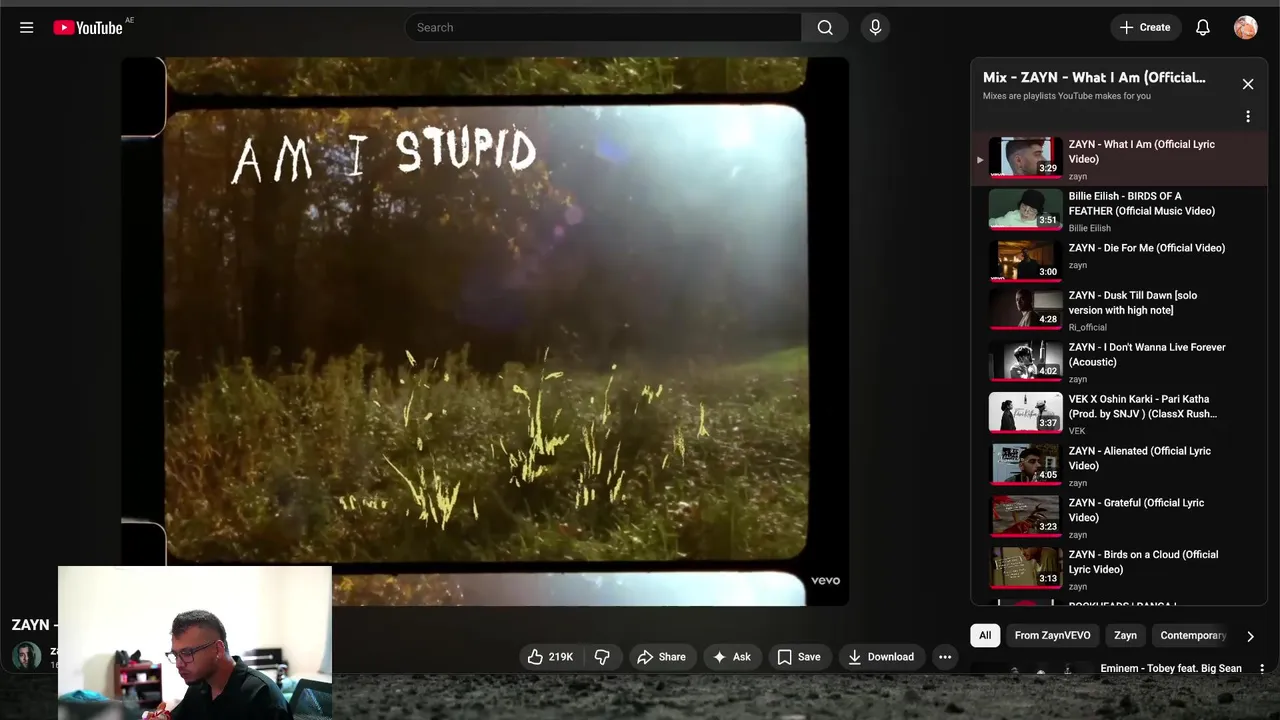Image resolution: width=1280 pixels, height=720 pixels.
Task: Dislike the video thumbs-down
Action: [602, 657]
